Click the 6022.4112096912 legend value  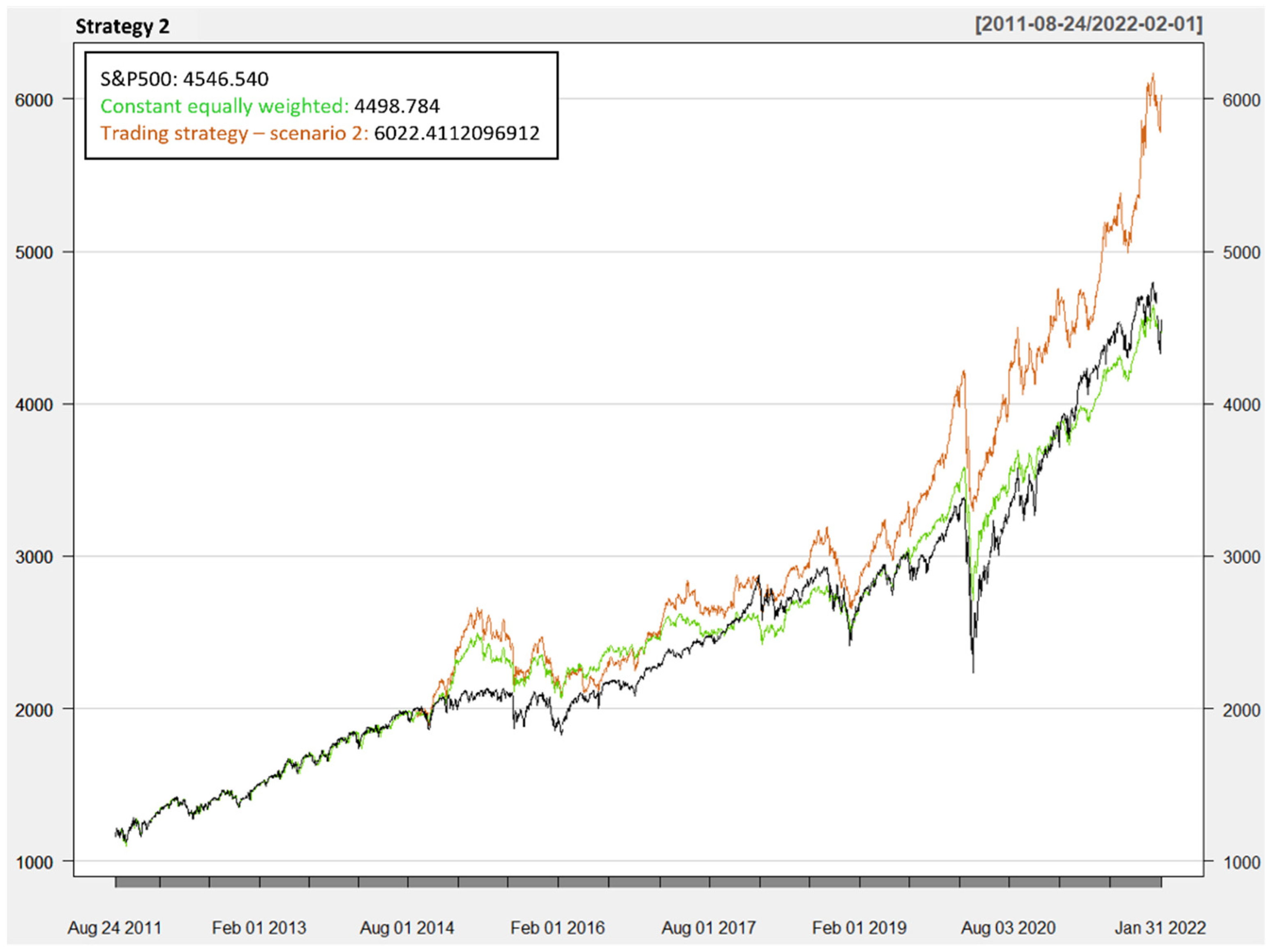tap(457, 133)
